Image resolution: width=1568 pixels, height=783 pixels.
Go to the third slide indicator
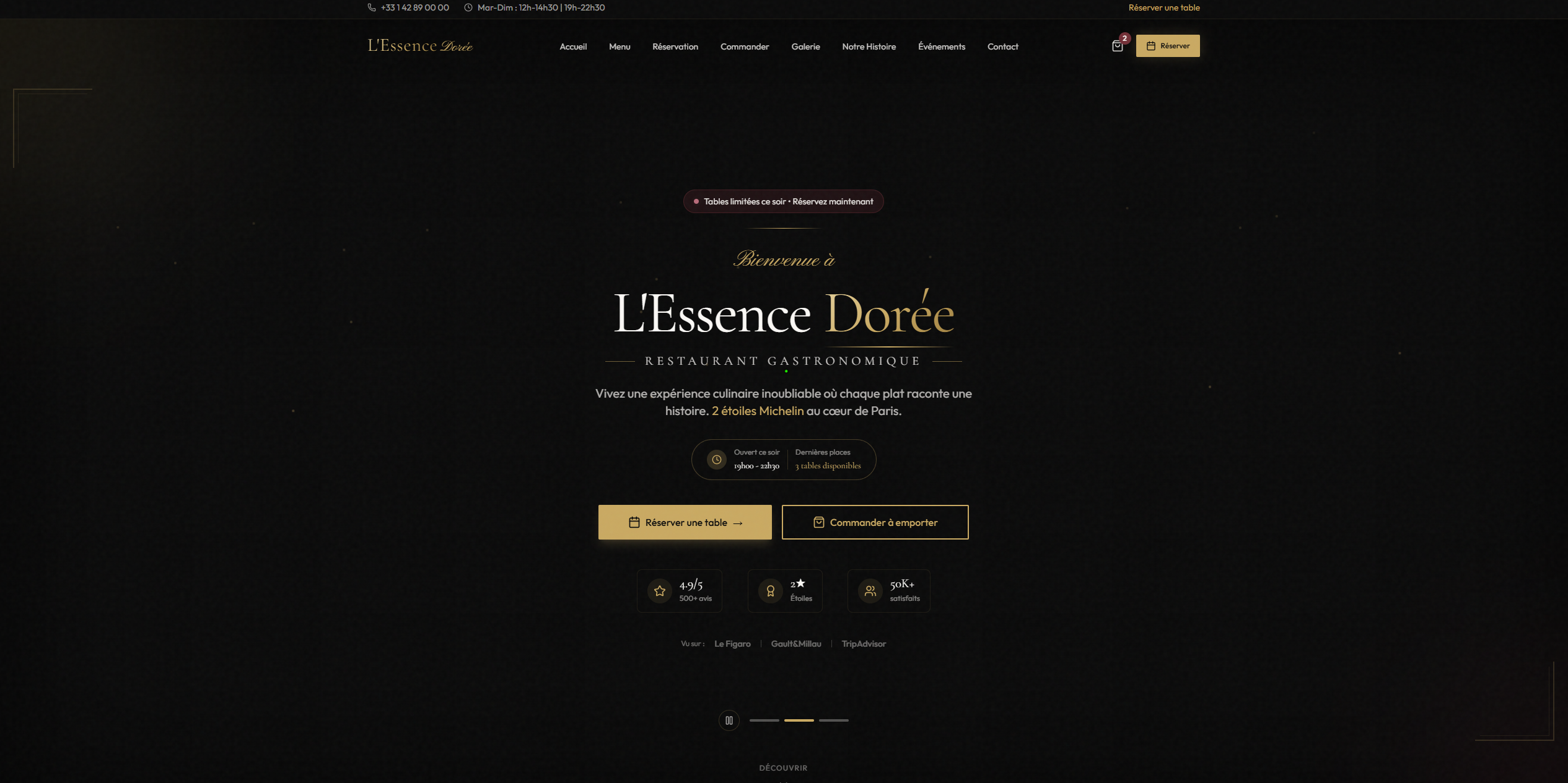tap(833, 720)
